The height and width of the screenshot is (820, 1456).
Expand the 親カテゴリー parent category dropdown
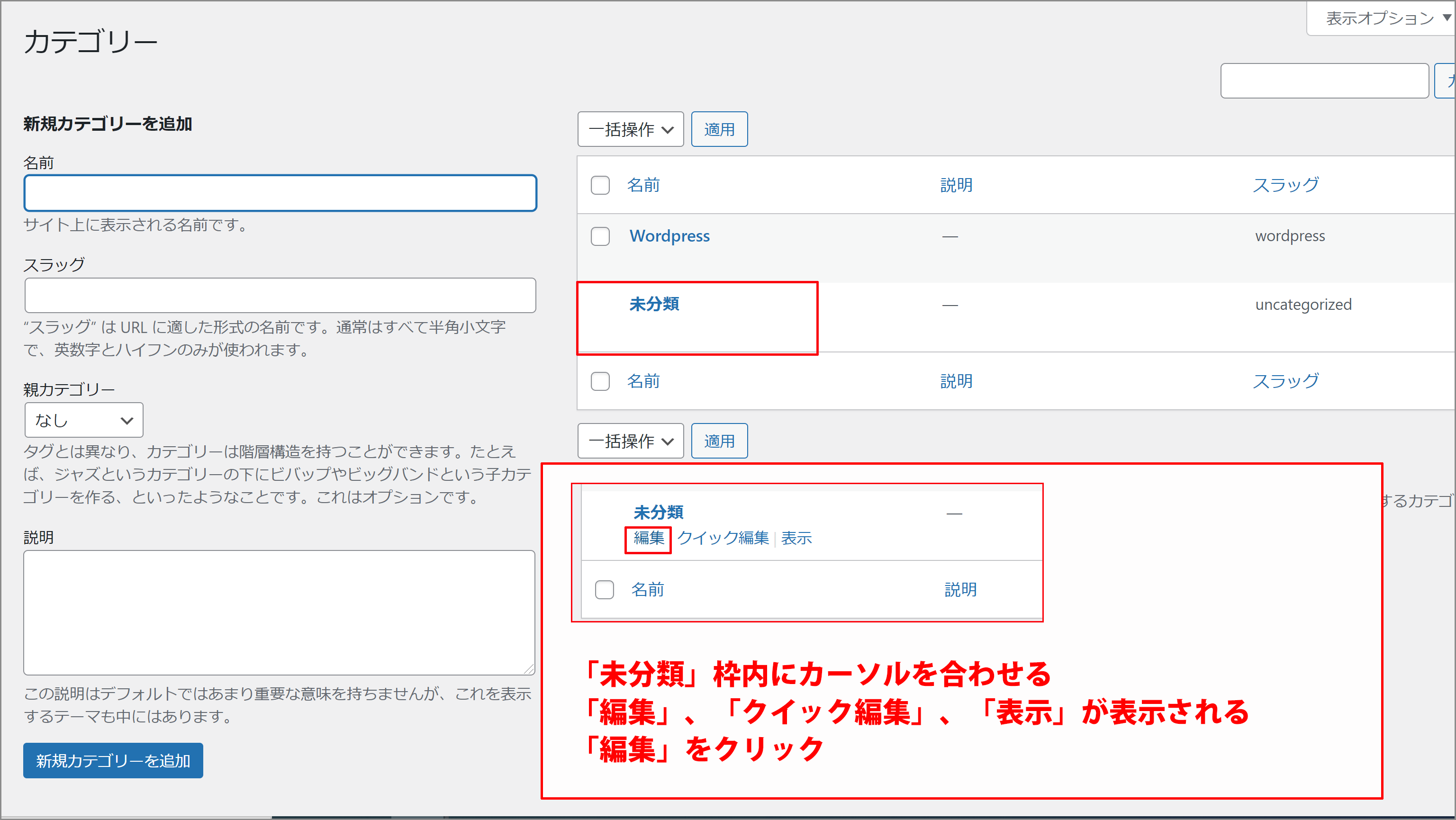pos(84,421)
